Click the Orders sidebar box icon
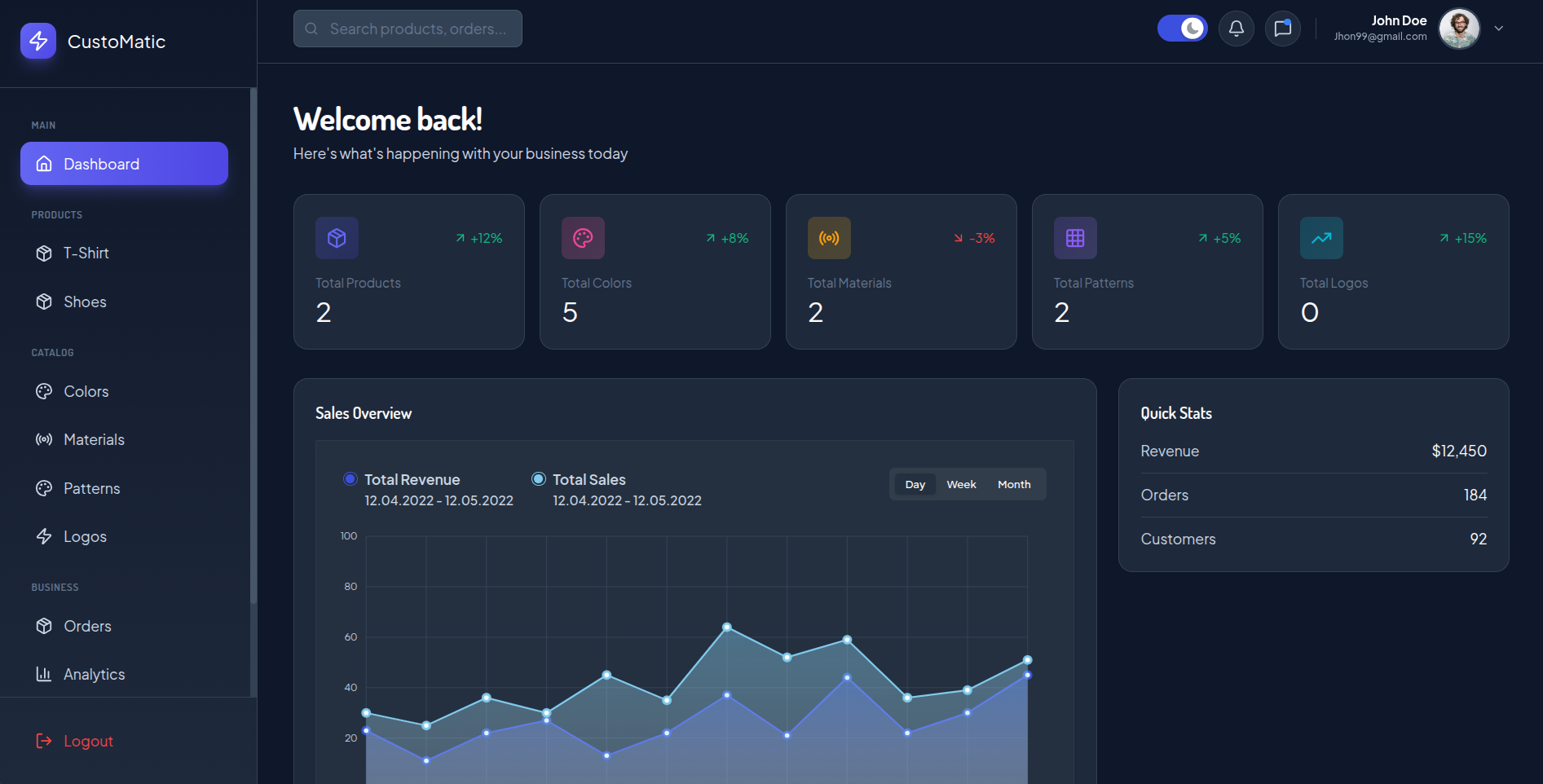The height and width of the screenshot is (784, 1543). point(44,626)
